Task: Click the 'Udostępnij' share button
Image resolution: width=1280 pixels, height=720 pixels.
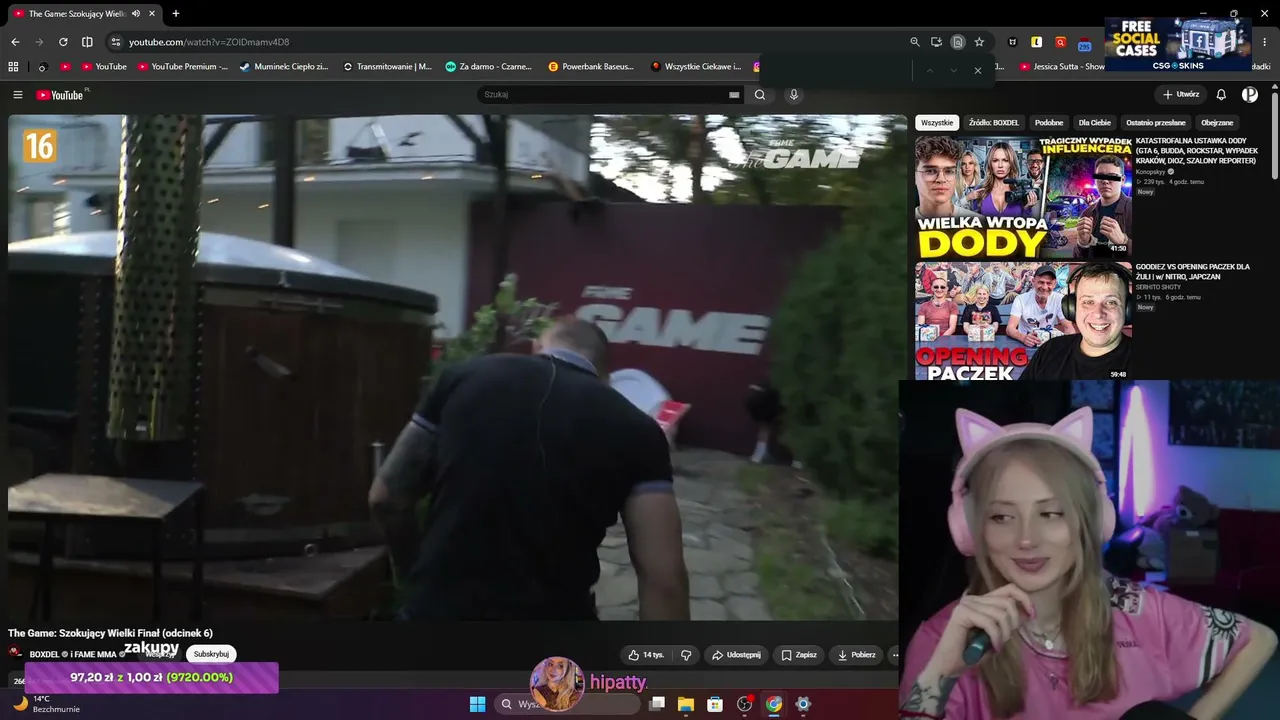Action: (736, 655)
